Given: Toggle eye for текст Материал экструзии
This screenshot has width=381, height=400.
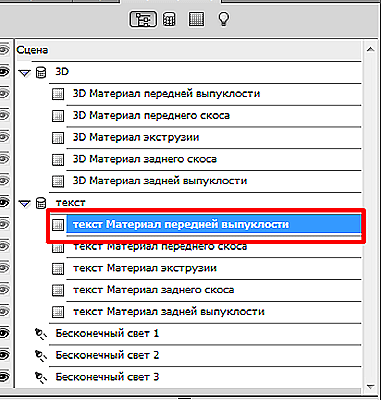Looking at the screenshot, I should (x=4, y=268).
